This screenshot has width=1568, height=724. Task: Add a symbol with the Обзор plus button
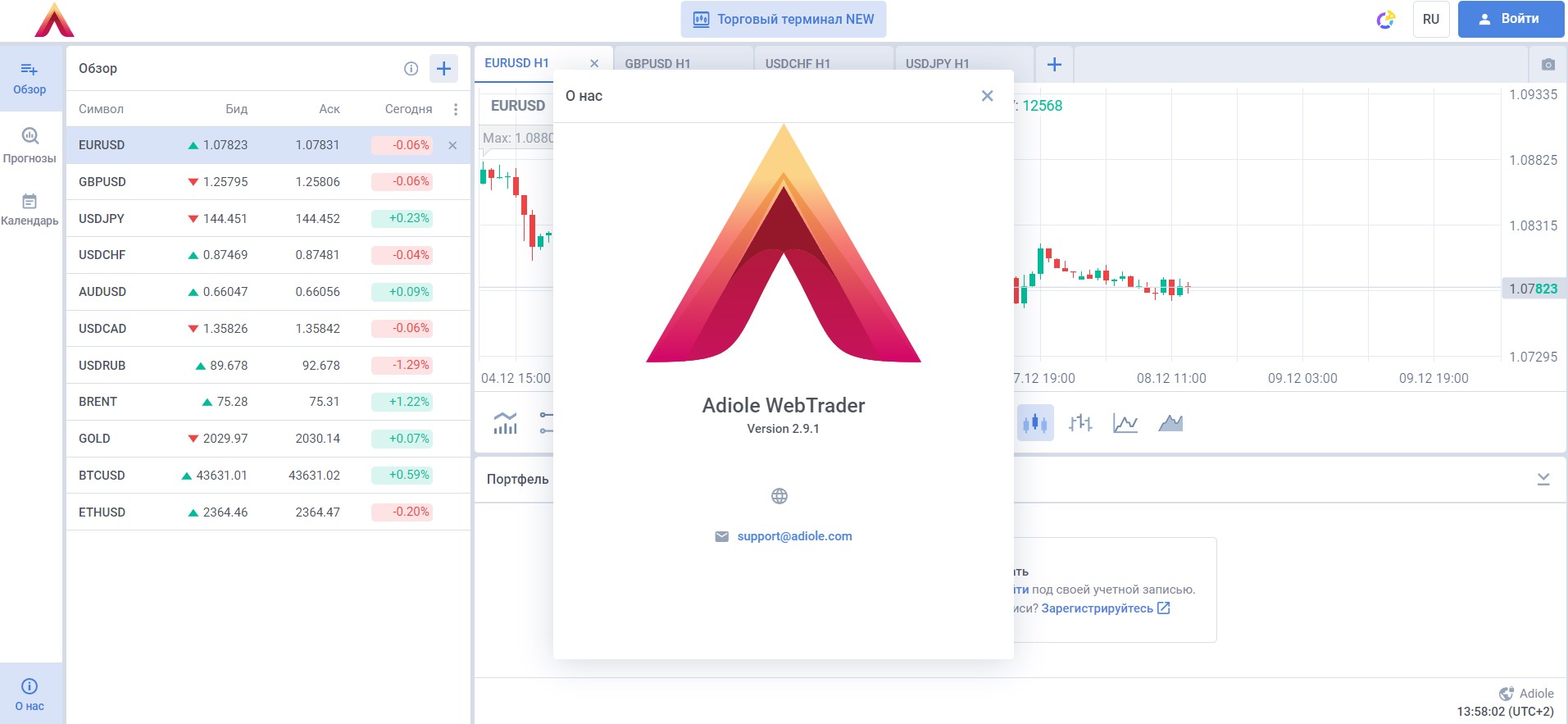point(443,69)
